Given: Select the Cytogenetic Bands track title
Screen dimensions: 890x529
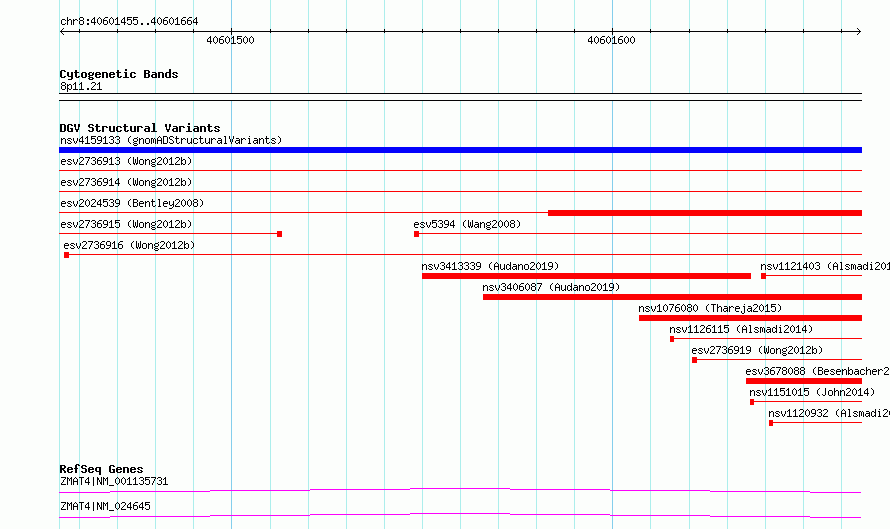Looking at the screenshot, I should click(119, 74).
